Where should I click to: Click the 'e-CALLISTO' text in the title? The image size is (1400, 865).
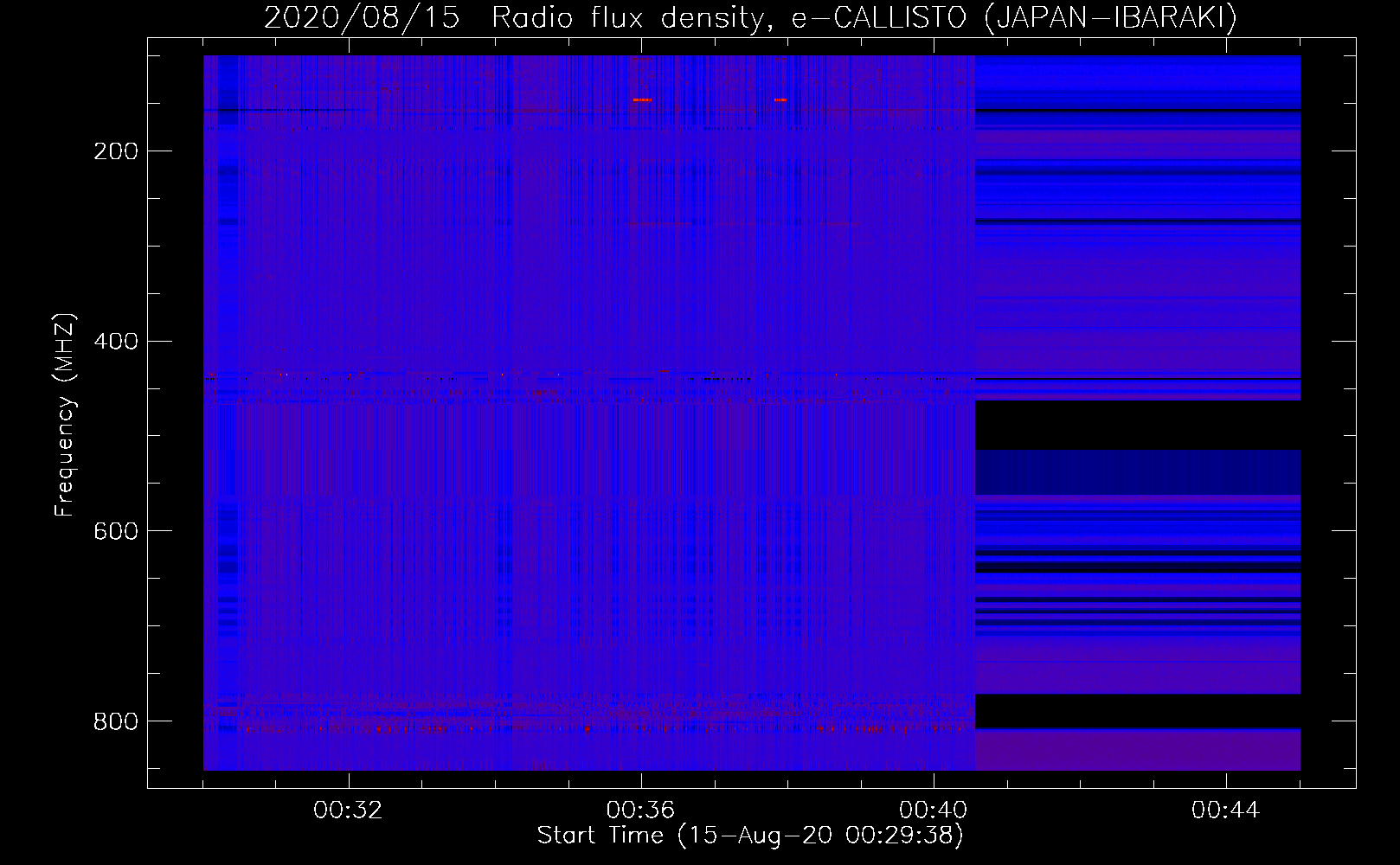point(879,18)
